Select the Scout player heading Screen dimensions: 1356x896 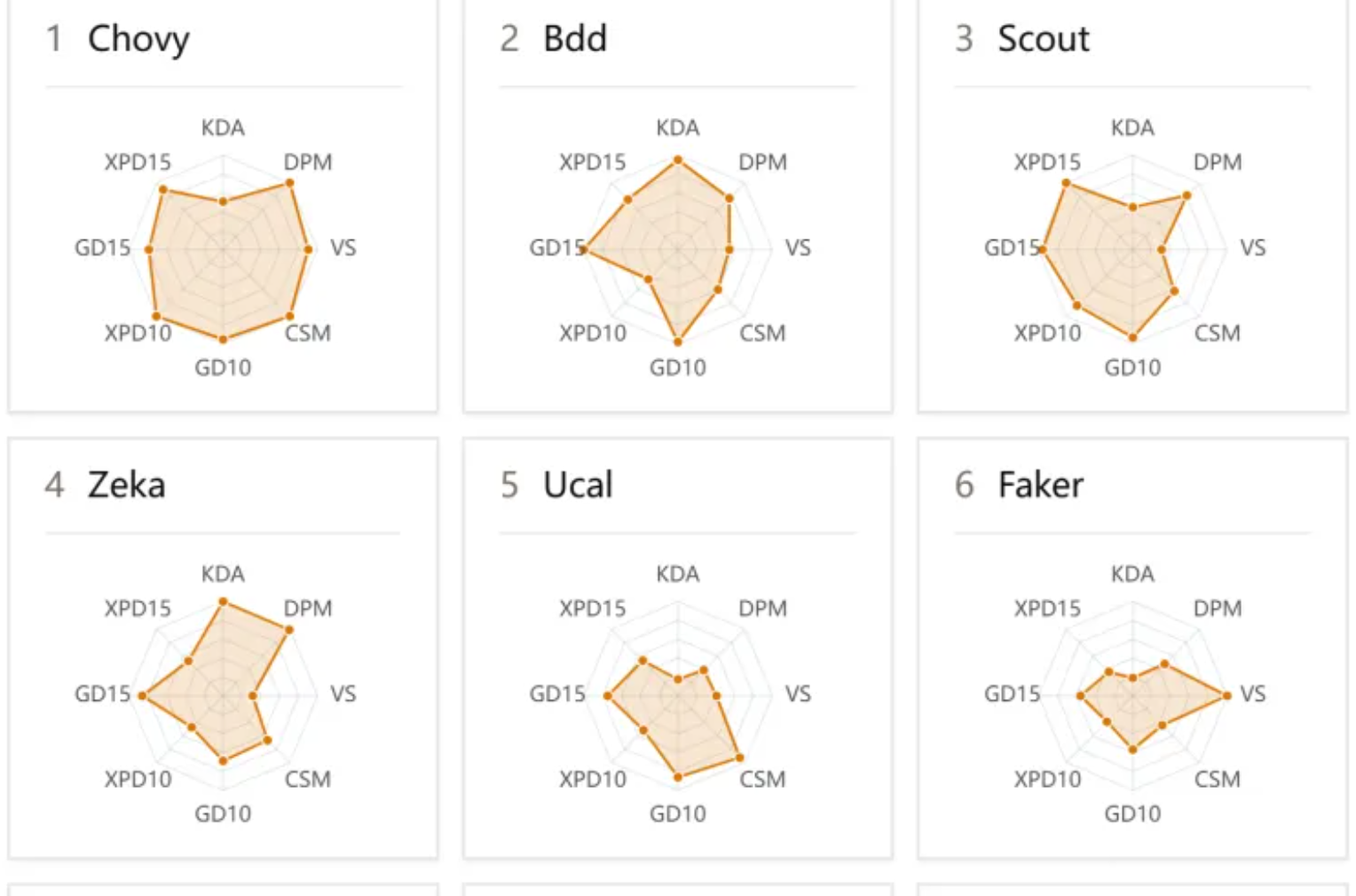(1043, 39)
